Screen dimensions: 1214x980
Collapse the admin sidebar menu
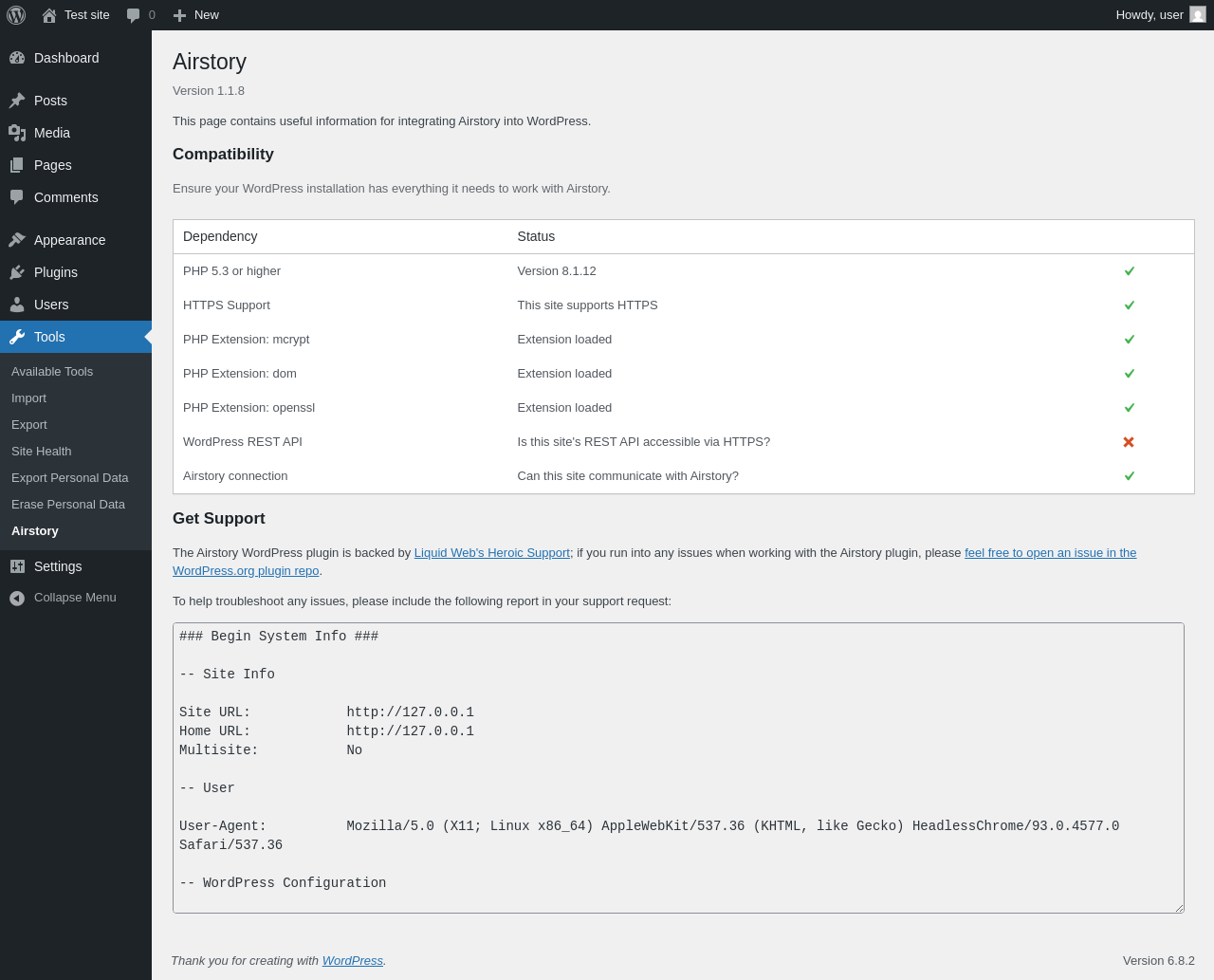coord(75,598)
